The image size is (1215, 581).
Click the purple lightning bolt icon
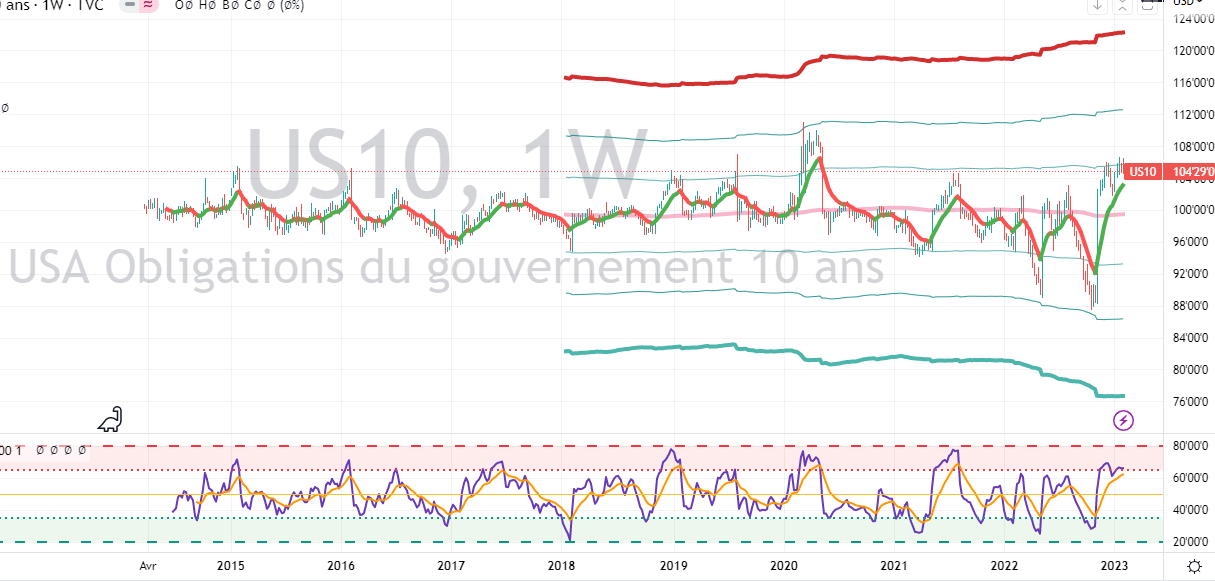[1123, 420]
